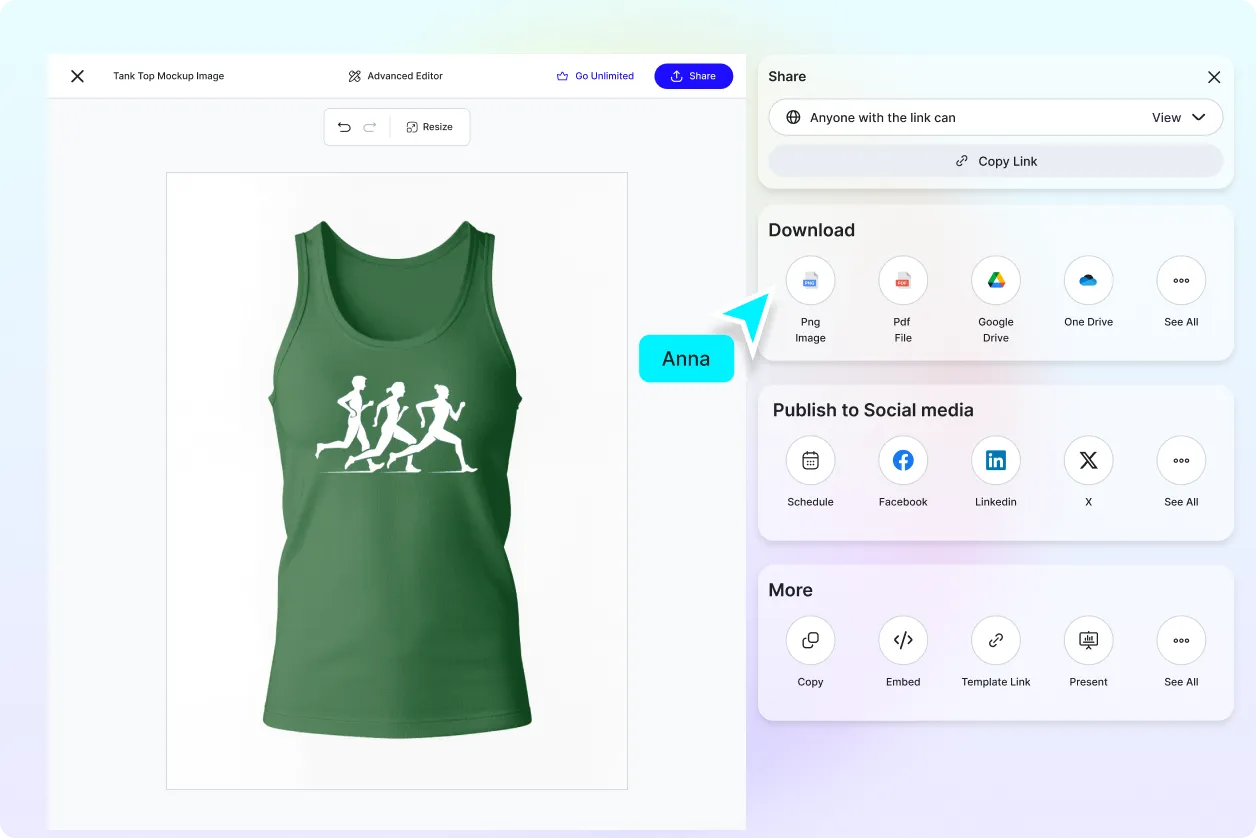The width and height of the screenshot is (1256, 838).
Task: Save the mockup to One Drive
Action: pyautogui.click(x=1088, y=280)
